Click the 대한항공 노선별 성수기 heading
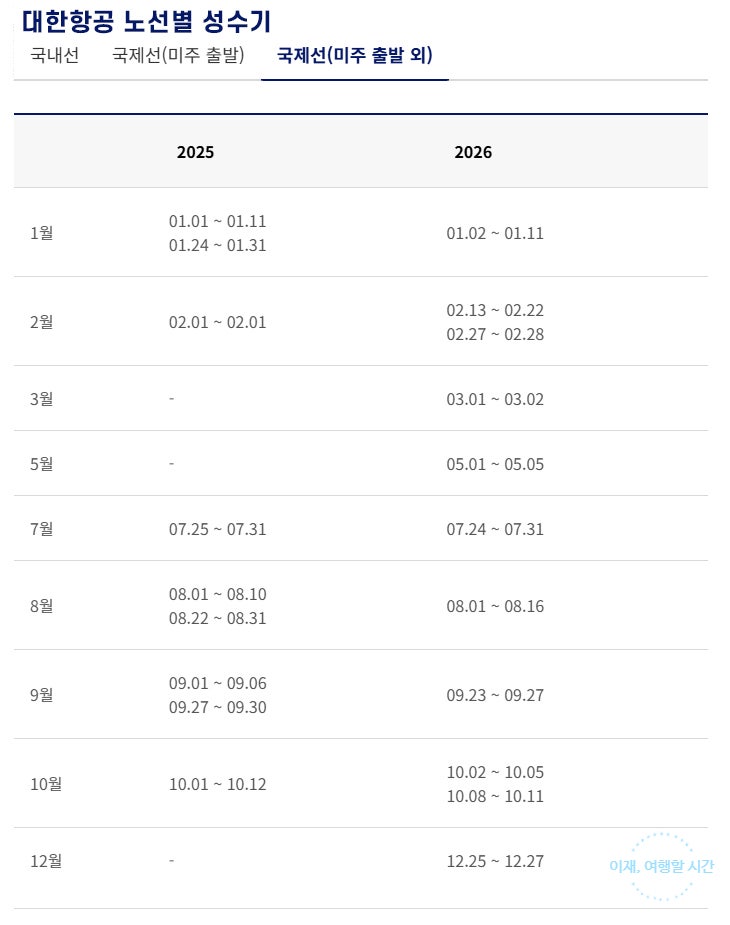The width and height of the screenshot is (730, 925). point(146,20)
